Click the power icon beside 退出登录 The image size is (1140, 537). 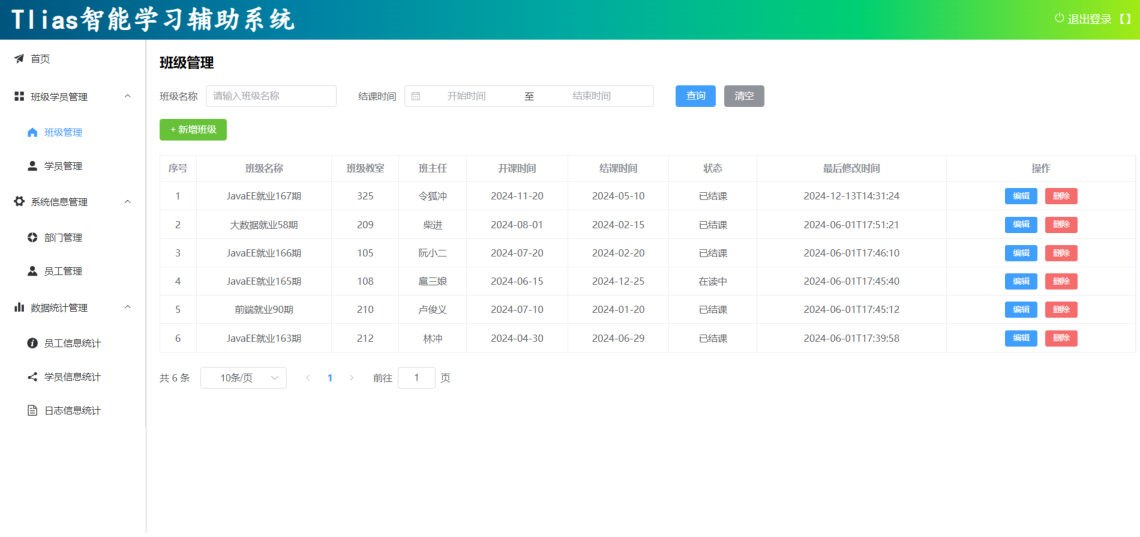pos(1059,18)
